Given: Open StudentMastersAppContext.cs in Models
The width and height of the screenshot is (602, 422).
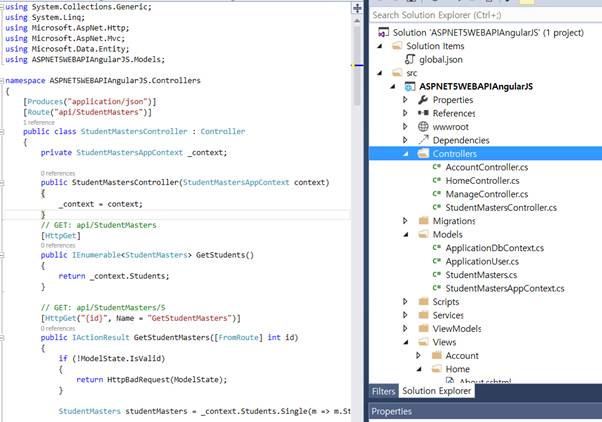Looking at the screenshot, I should (504, 288).
